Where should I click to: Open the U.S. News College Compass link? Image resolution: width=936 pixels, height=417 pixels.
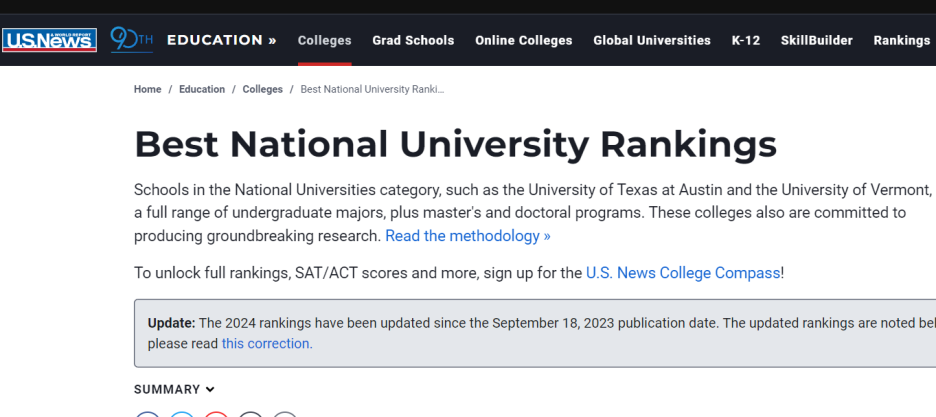tap(683, 273)
